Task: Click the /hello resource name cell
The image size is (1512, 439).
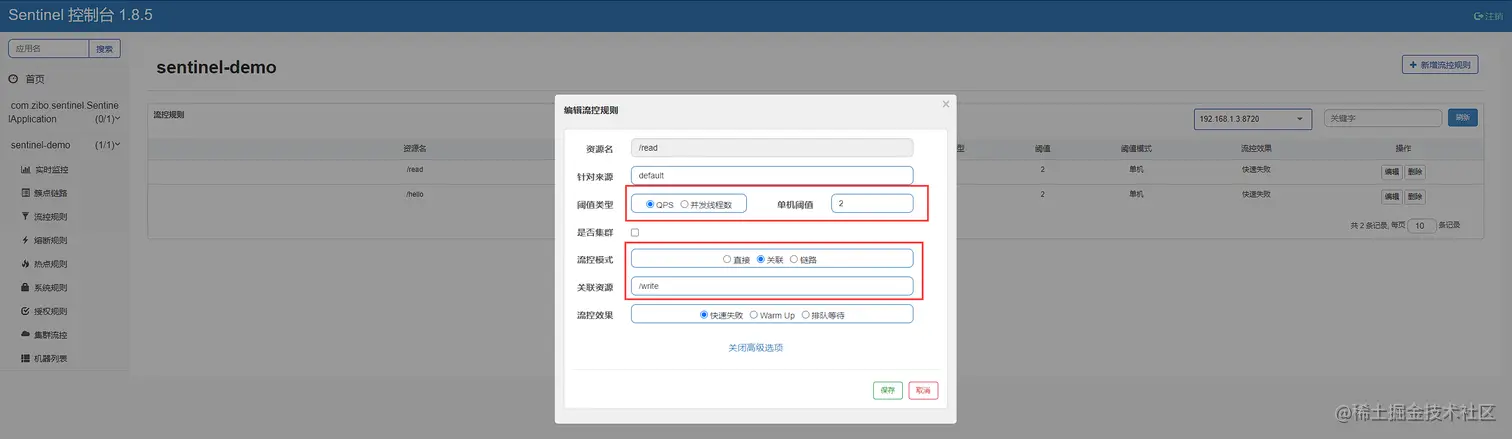Action: point(415,195)
